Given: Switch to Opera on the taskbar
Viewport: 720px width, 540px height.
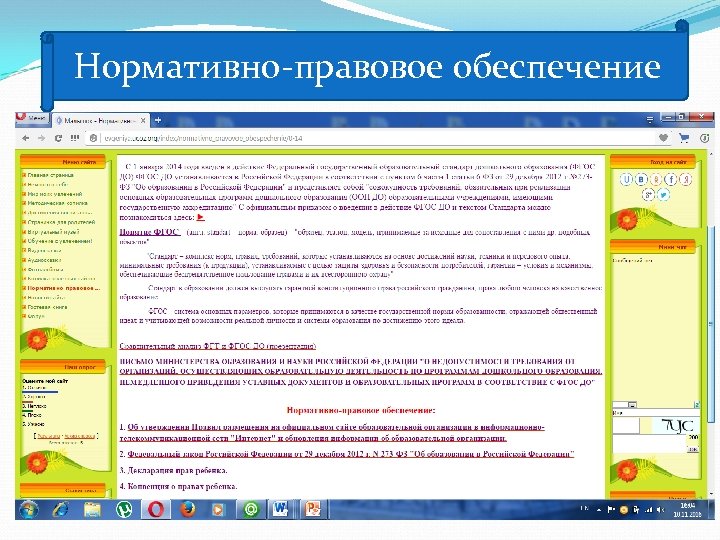Looking at the screenshot, I should 155,509.
